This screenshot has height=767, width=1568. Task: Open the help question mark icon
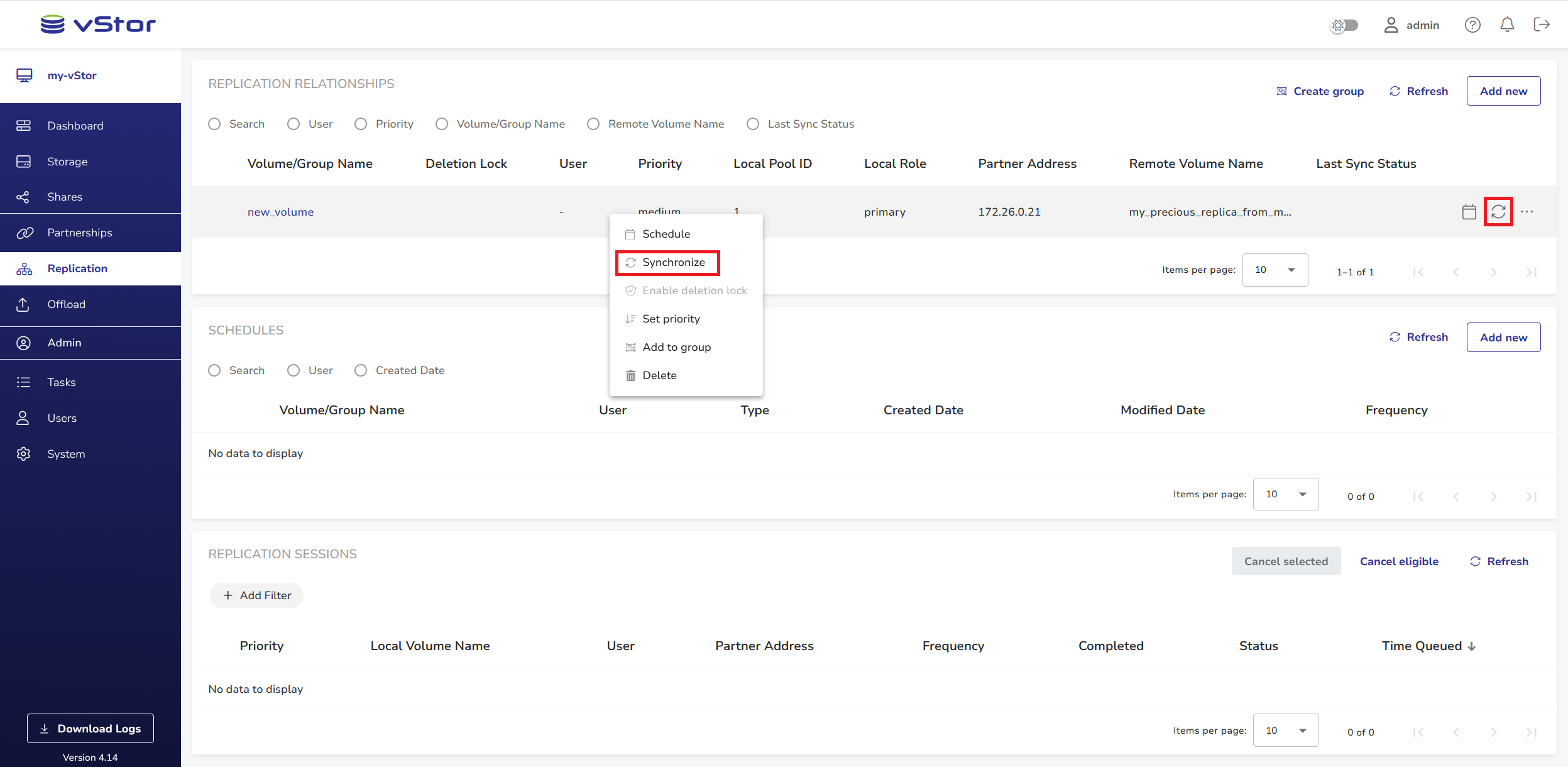tap(1472, 25)
